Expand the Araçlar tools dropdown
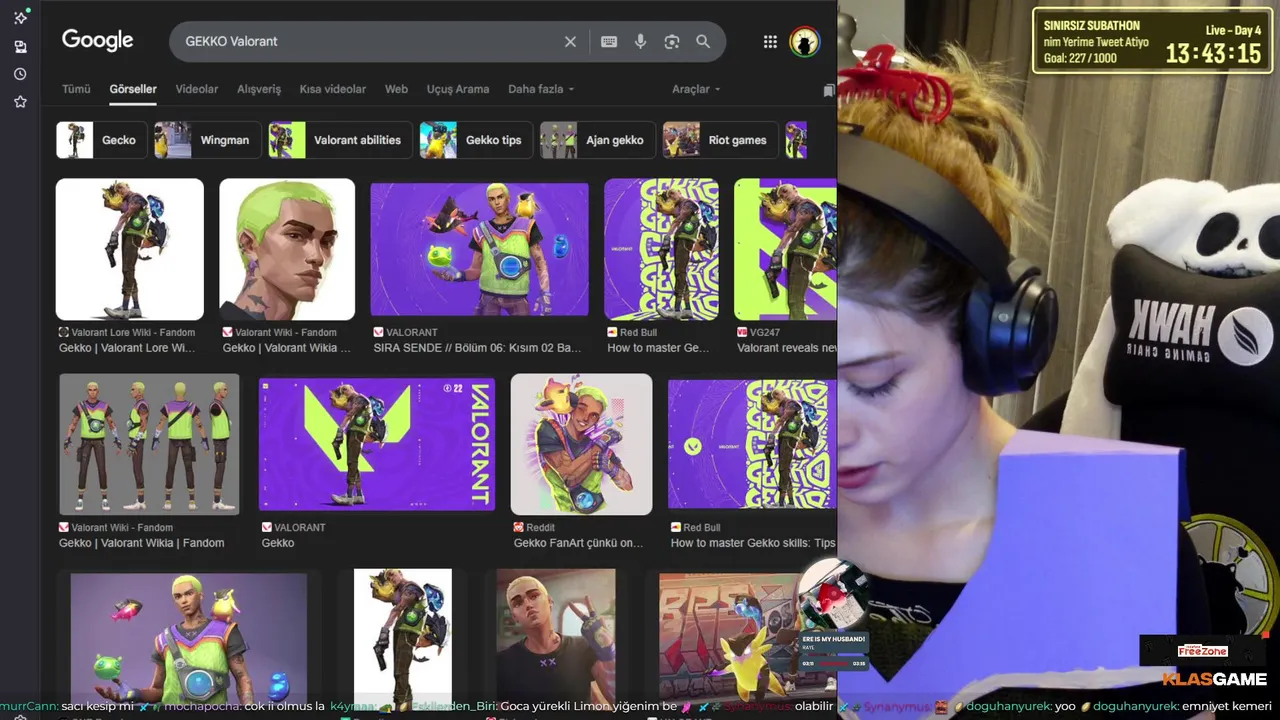The width and height of the screenshot is (1280, 720). pyautogui.click(x=696, y=89)
